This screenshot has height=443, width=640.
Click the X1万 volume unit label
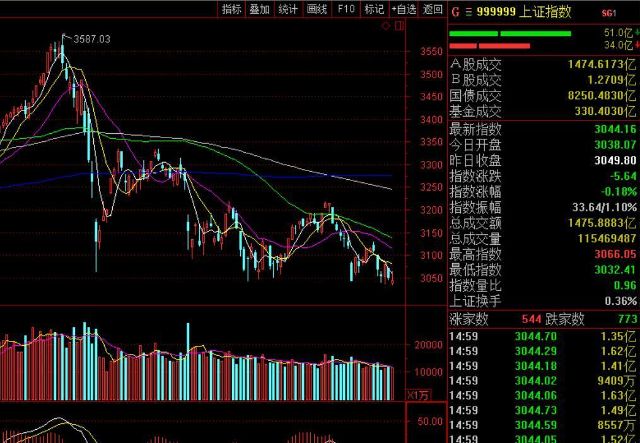pyautogui.click(x=418, y=395)
